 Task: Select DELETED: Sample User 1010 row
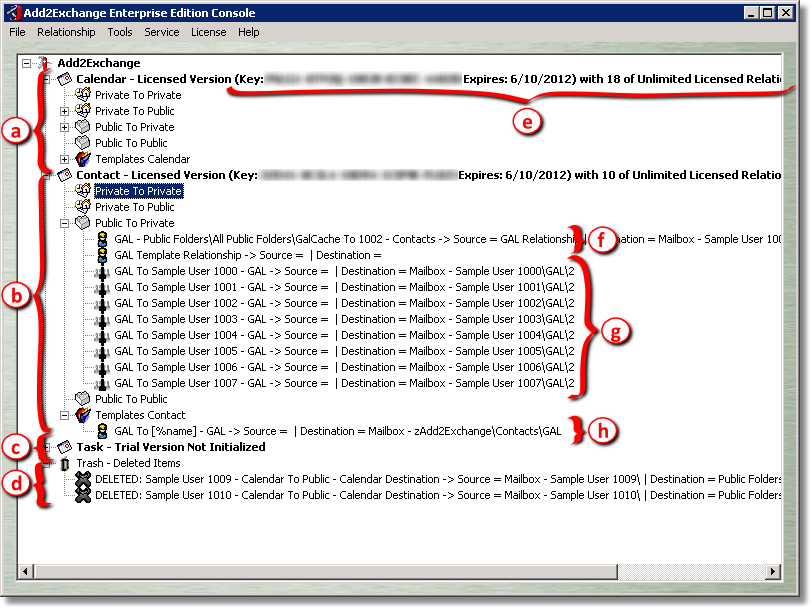coord(438,496)
